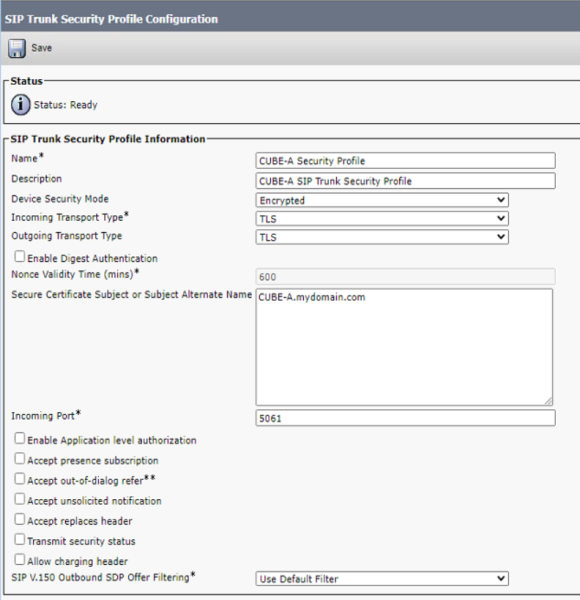Edit the Name field
The image size is (580, 600).
[405, 161]
